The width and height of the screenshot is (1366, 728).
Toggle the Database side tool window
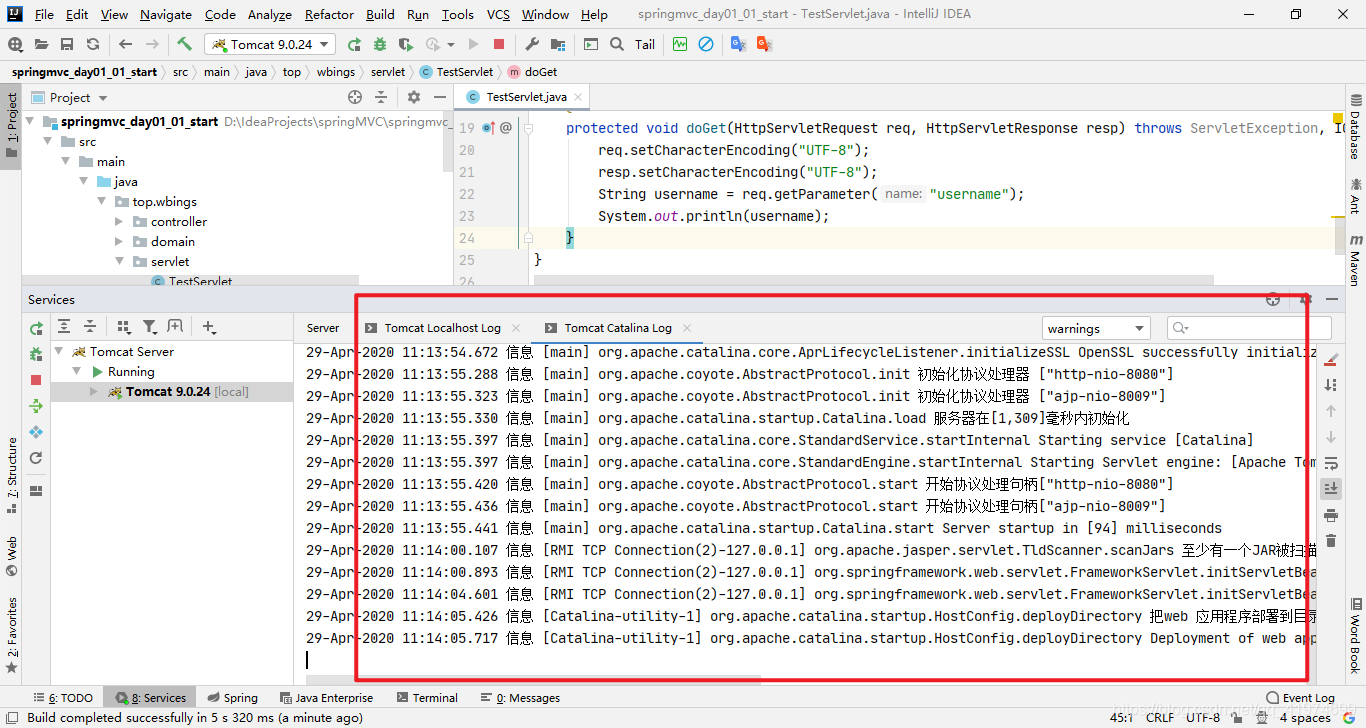1356,128
